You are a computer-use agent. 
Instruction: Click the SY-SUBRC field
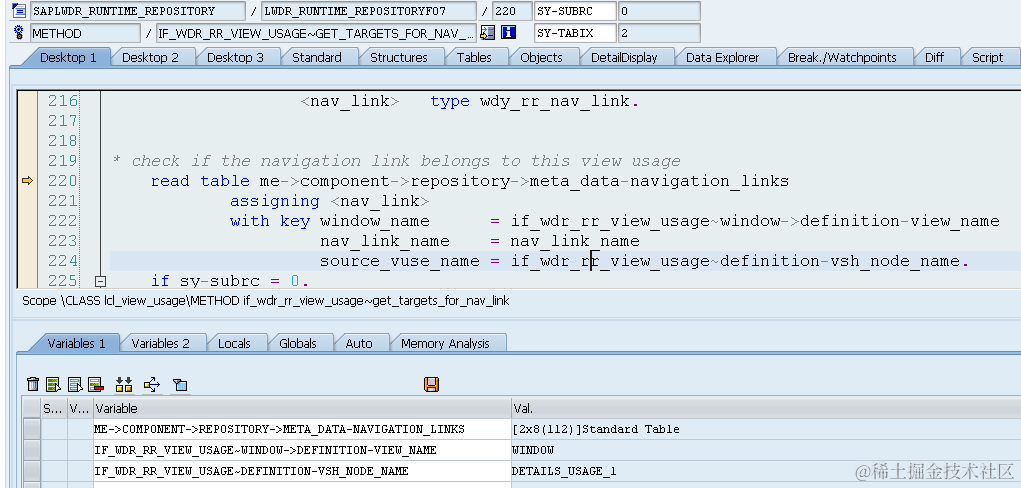point(575,11)
